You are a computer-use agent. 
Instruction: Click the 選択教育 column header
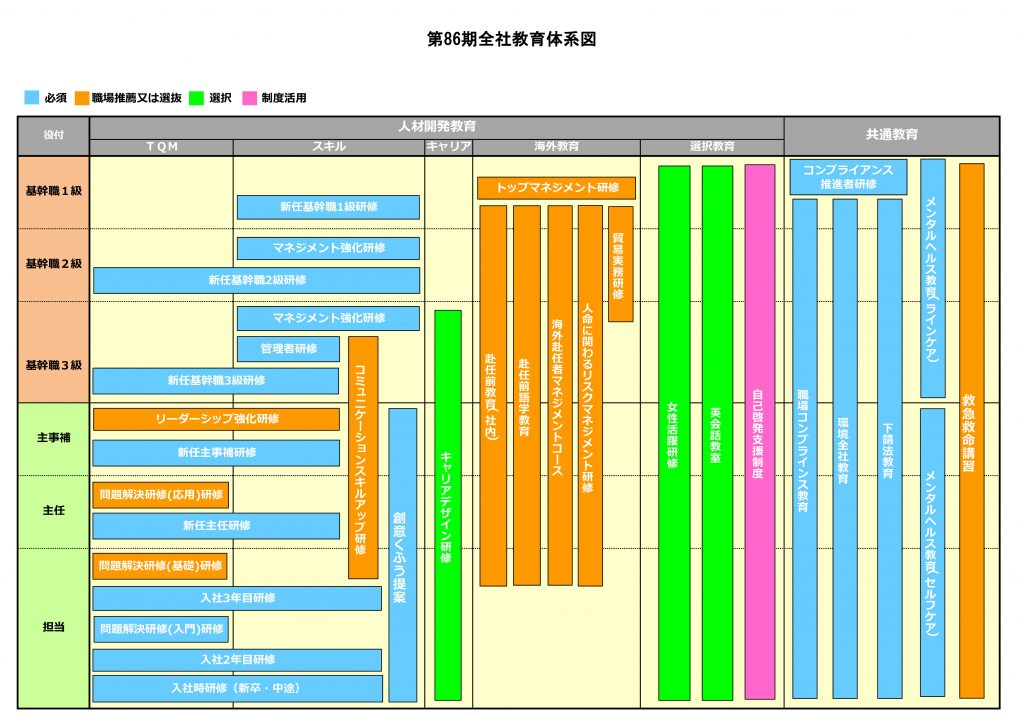pyautogui.click(x=712, y=147)
